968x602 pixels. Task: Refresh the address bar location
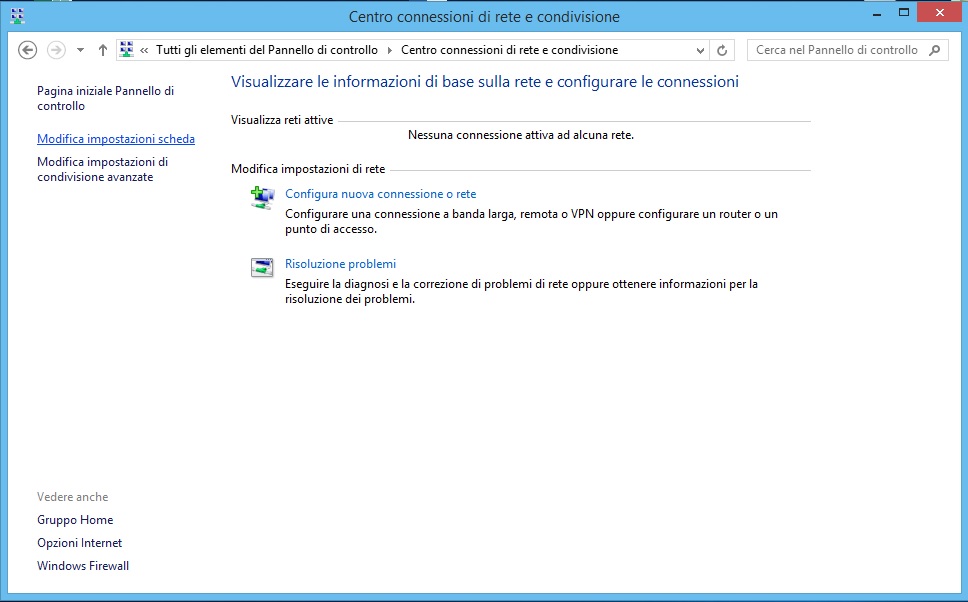coord(722,50)
